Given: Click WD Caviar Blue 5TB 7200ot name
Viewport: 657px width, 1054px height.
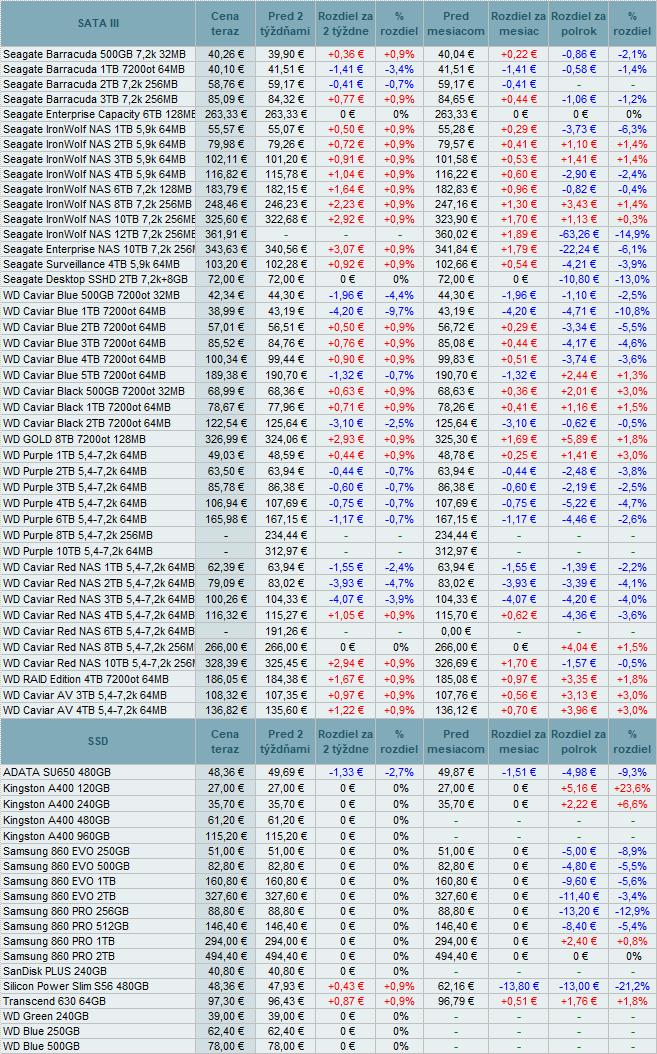Looking at the screenshot, I should point(84,375).
